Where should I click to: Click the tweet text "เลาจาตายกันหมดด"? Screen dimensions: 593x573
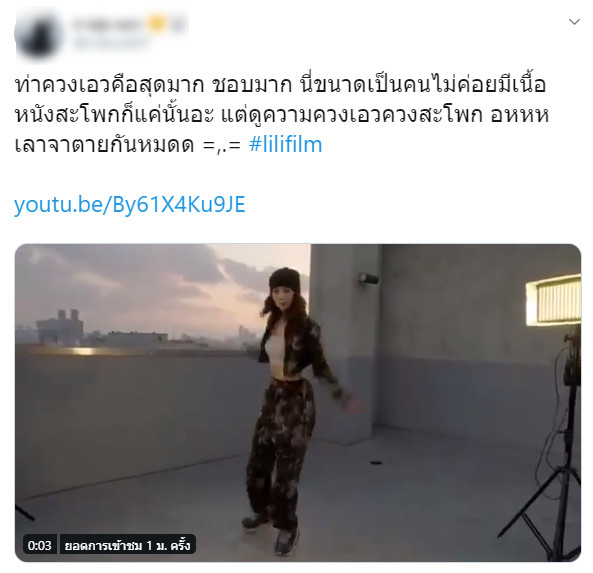click(x=105, y=144)
